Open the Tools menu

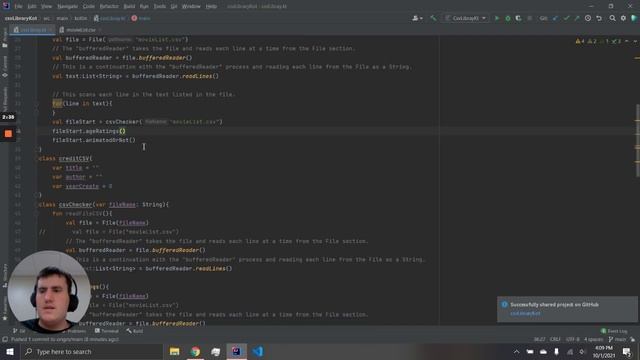160,7
